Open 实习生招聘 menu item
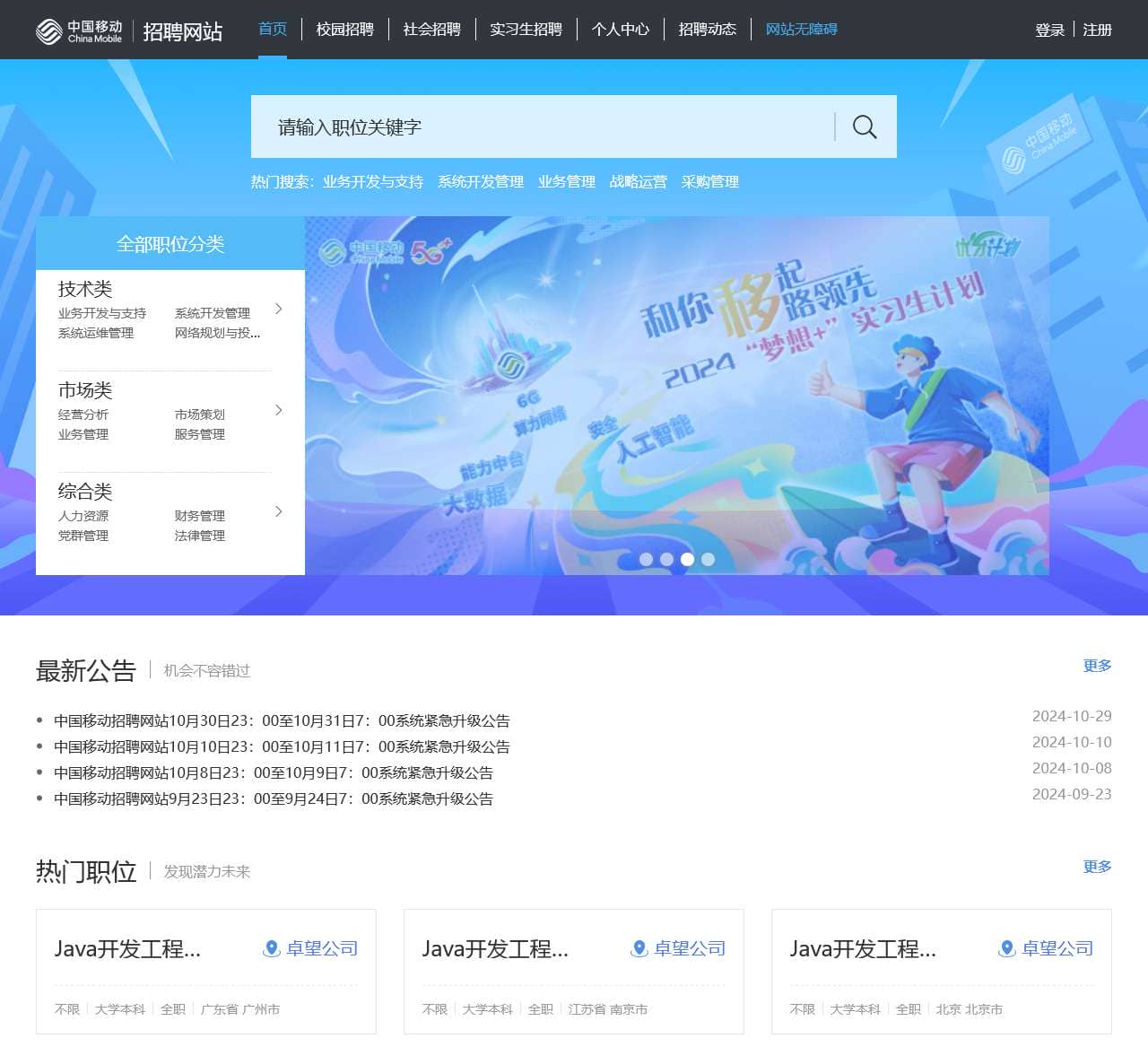The height and width of the screenshot is (1047, 1148). pyautogui.click(x=526, y=30)
